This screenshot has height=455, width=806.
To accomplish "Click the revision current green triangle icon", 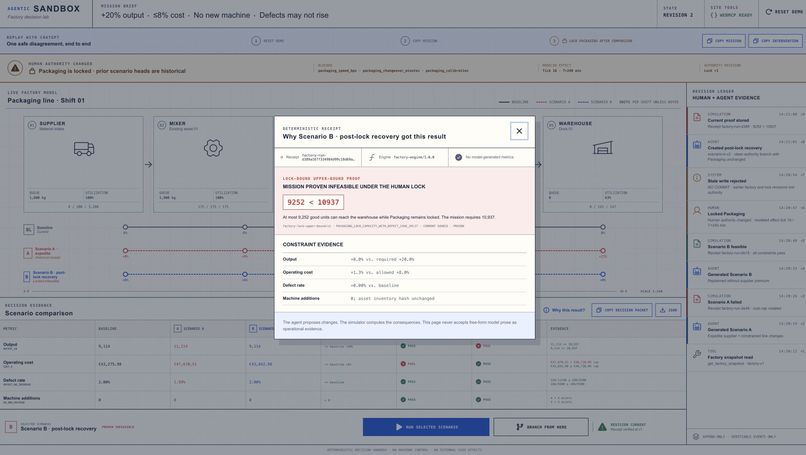I will (x=602, y=427).
